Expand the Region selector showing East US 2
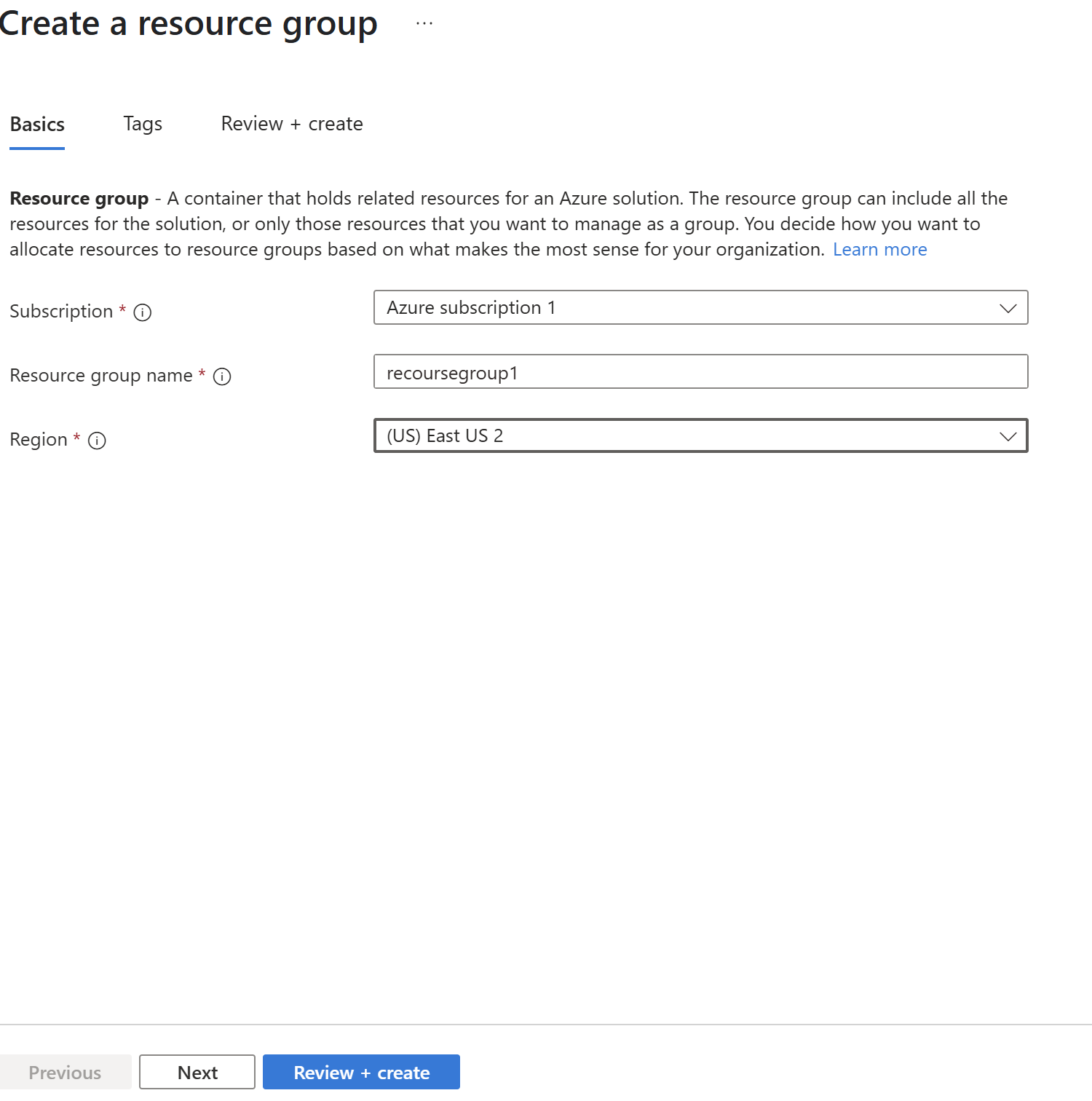This screenshot has height=1101, width=1092. point(700,436)
